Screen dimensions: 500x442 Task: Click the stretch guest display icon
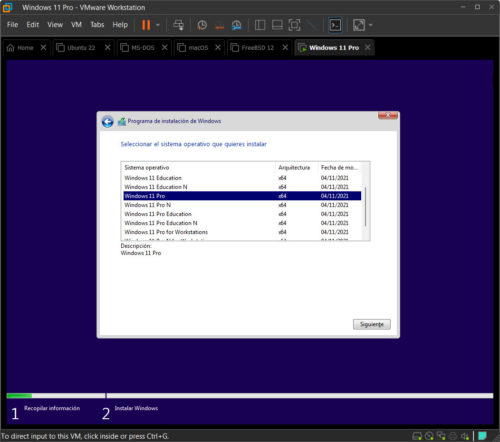pyautogui.click(x=359, y=25)
